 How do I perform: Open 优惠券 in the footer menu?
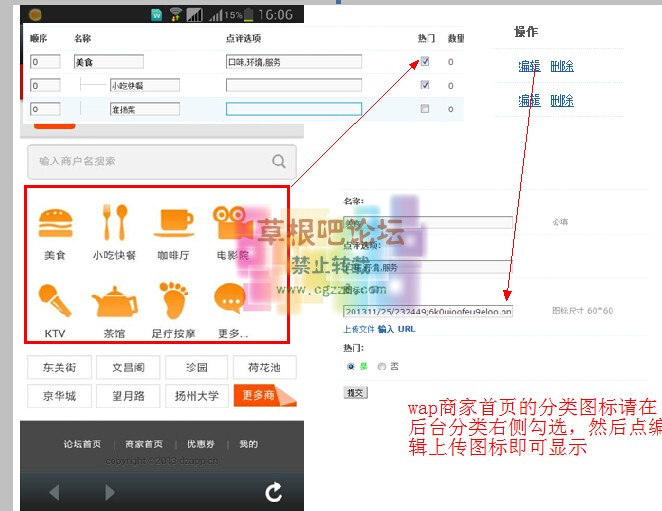[201, 444]
